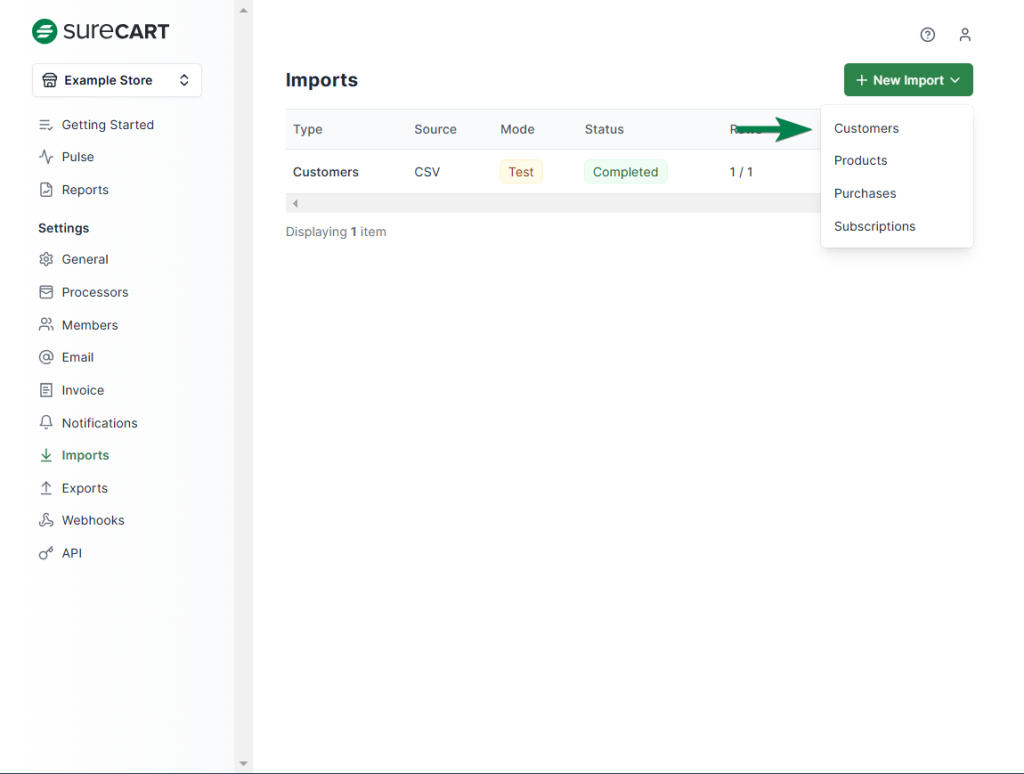Screen dimensions: 1024x774
Task: Expand the Example Store switcher
Action: tap(117, 80)
